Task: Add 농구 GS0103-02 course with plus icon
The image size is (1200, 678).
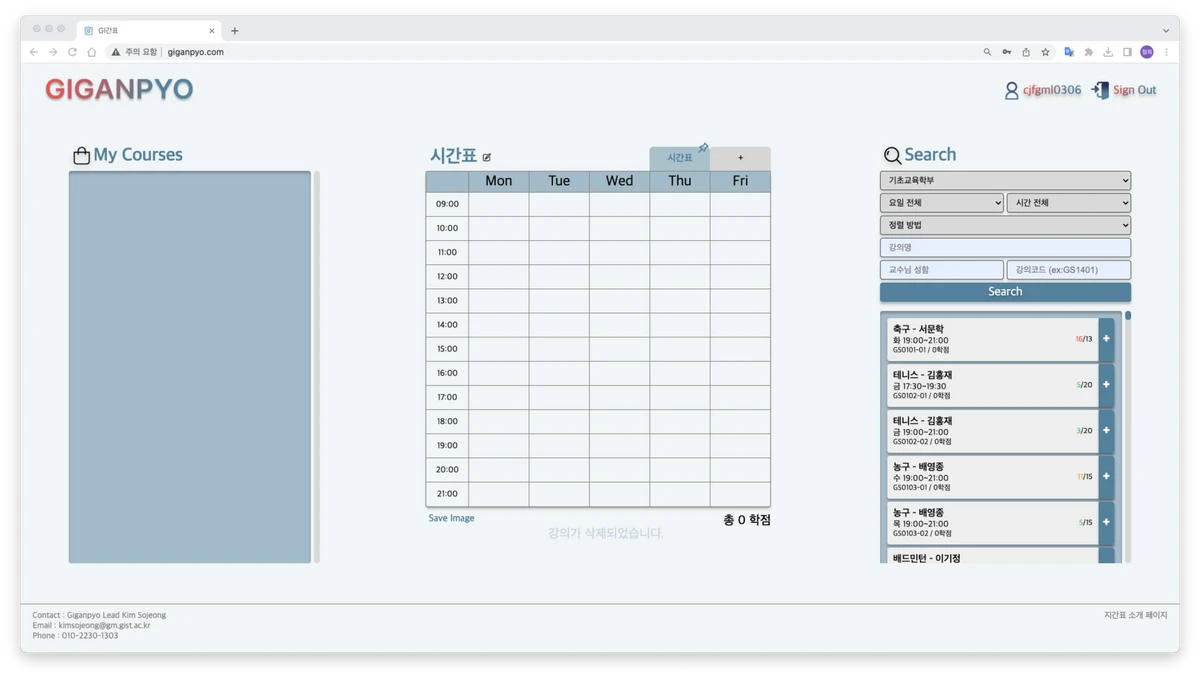Action: 1106,523
